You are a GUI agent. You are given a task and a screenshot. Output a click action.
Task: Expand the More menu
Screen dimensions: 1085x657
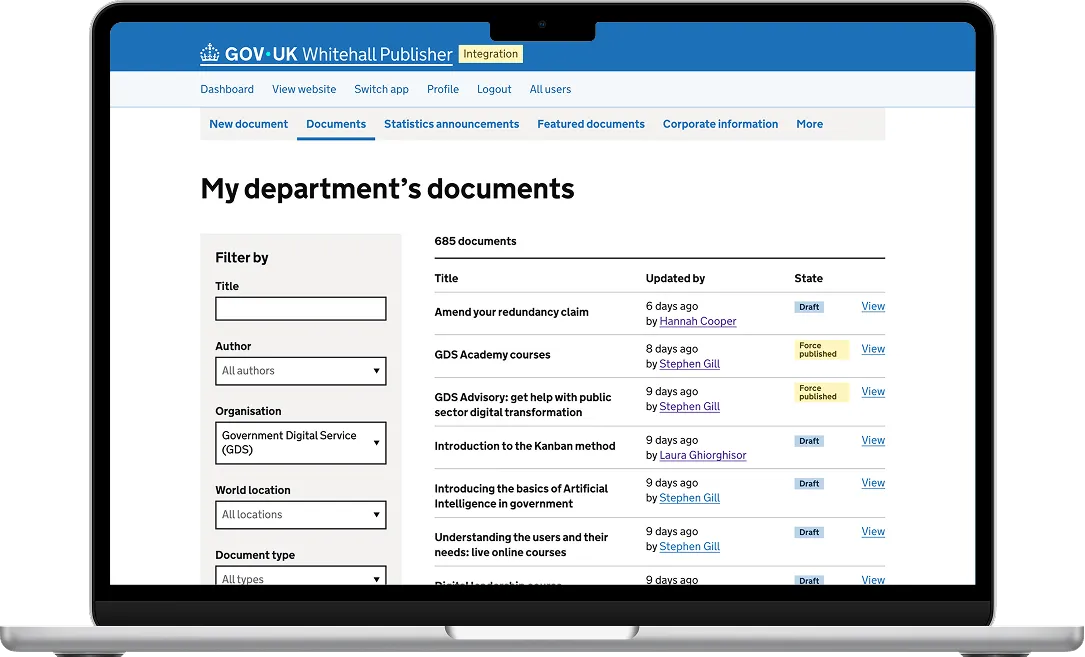810,124
